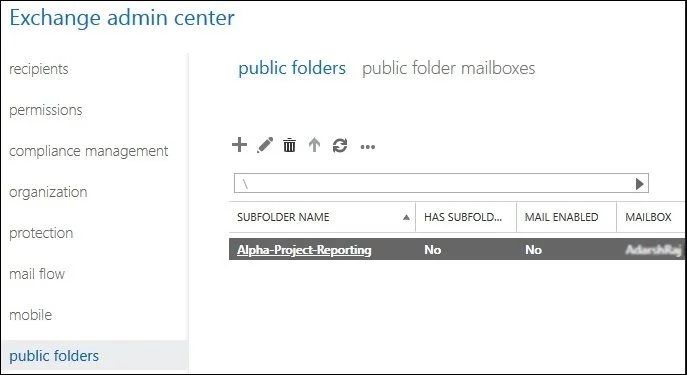Click the plus icon to add public folder

(x=239, y=145)
